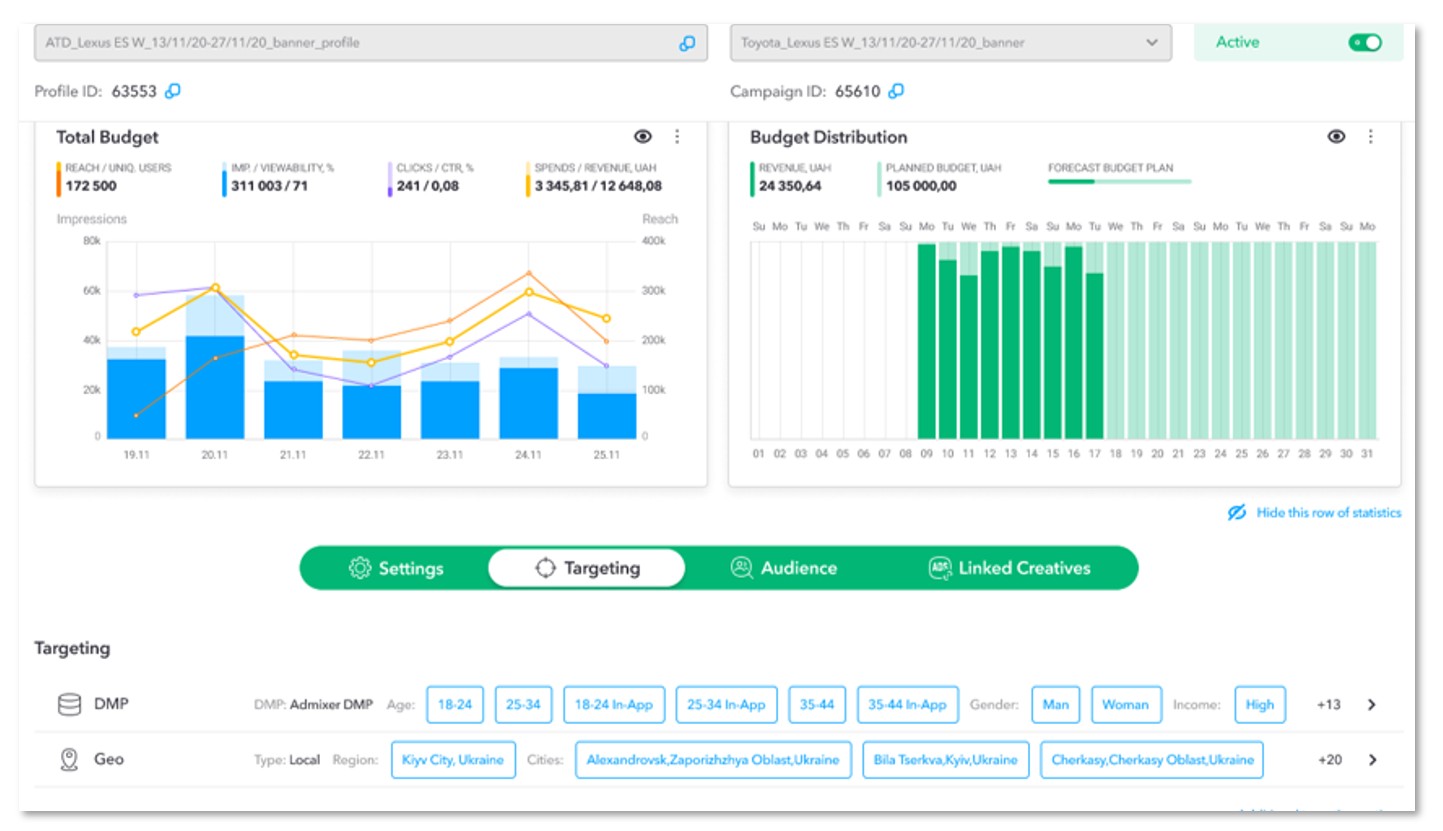Copy the profile name with link icon
Screen dimensions: 1443x831
(x=687, y=43)
